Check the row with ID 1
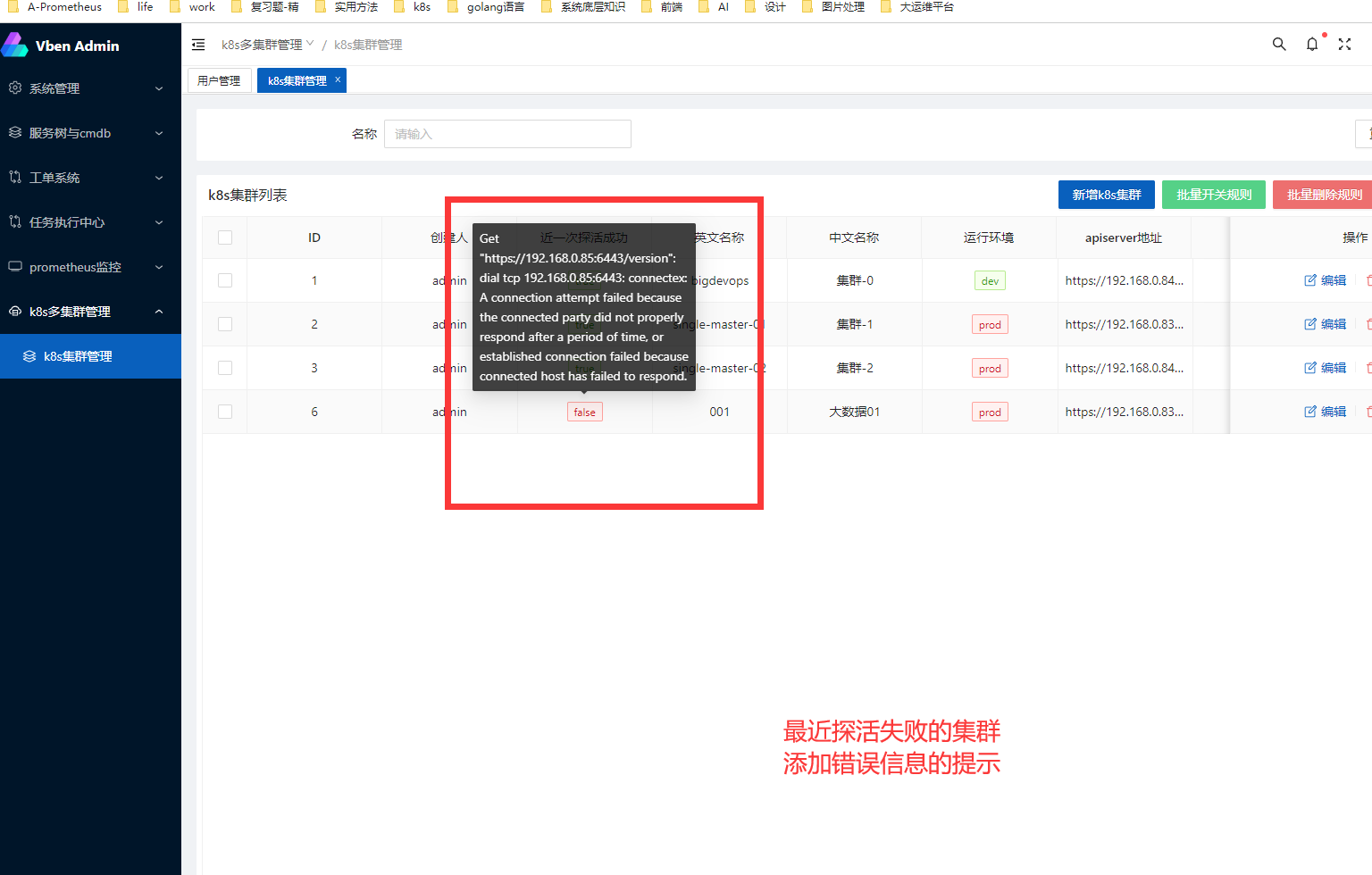1372x875 pixels. pos(225,280)
